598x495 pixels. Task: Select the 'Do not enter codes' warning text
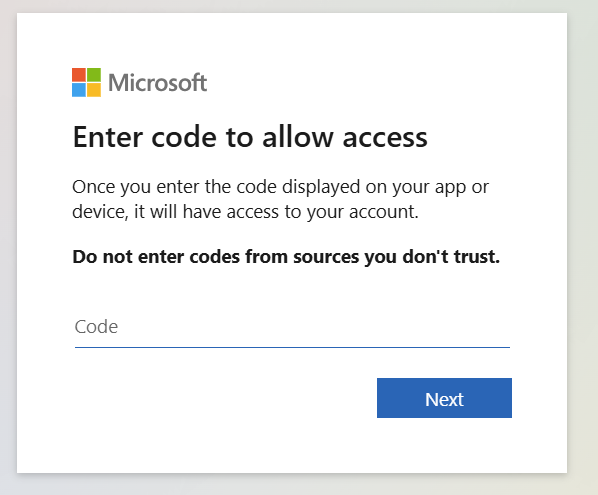[x=286, y=257]
